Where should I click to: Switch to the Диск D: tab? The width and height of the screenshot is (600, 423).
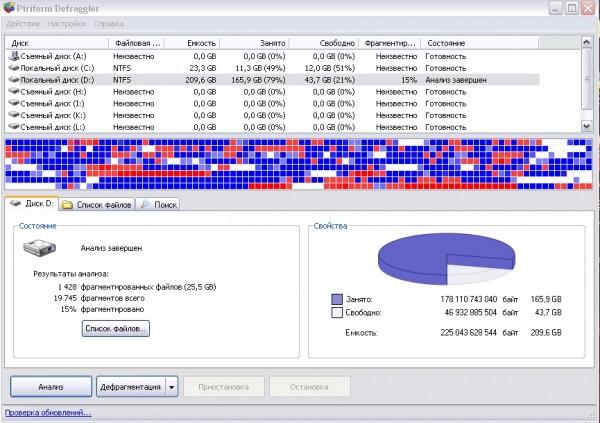32,204
